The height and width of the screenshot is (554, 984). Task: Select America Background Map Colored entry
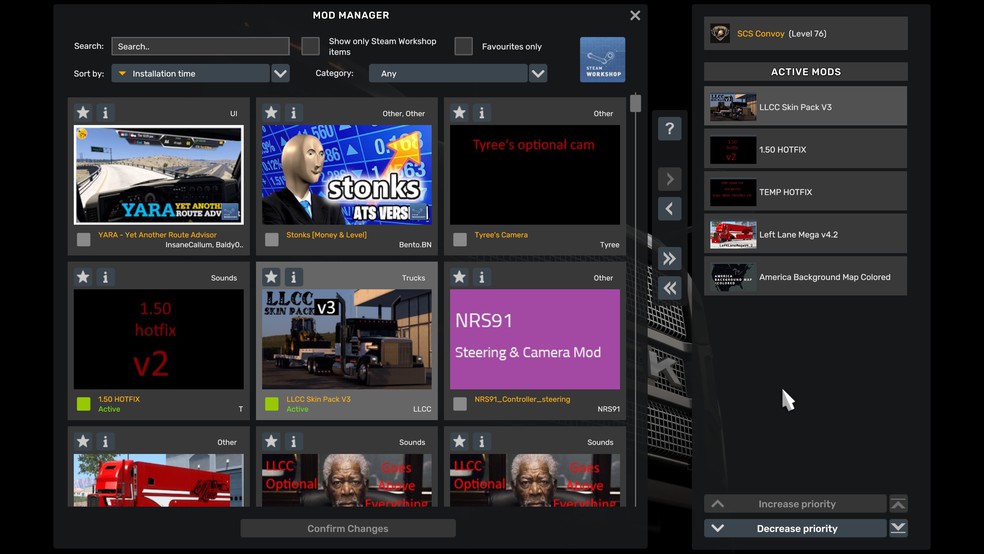pyautogui.click(x=805, y=277)
